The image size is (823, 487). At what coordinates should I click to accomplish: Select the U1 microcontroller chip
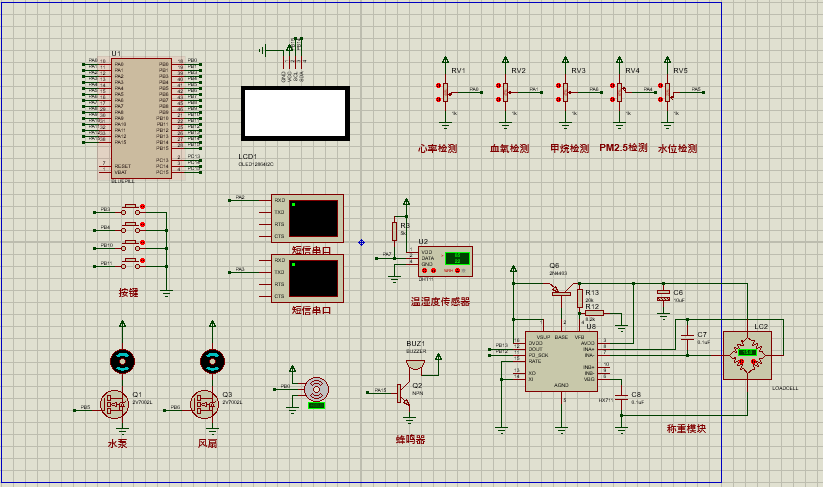pos(141,119)
